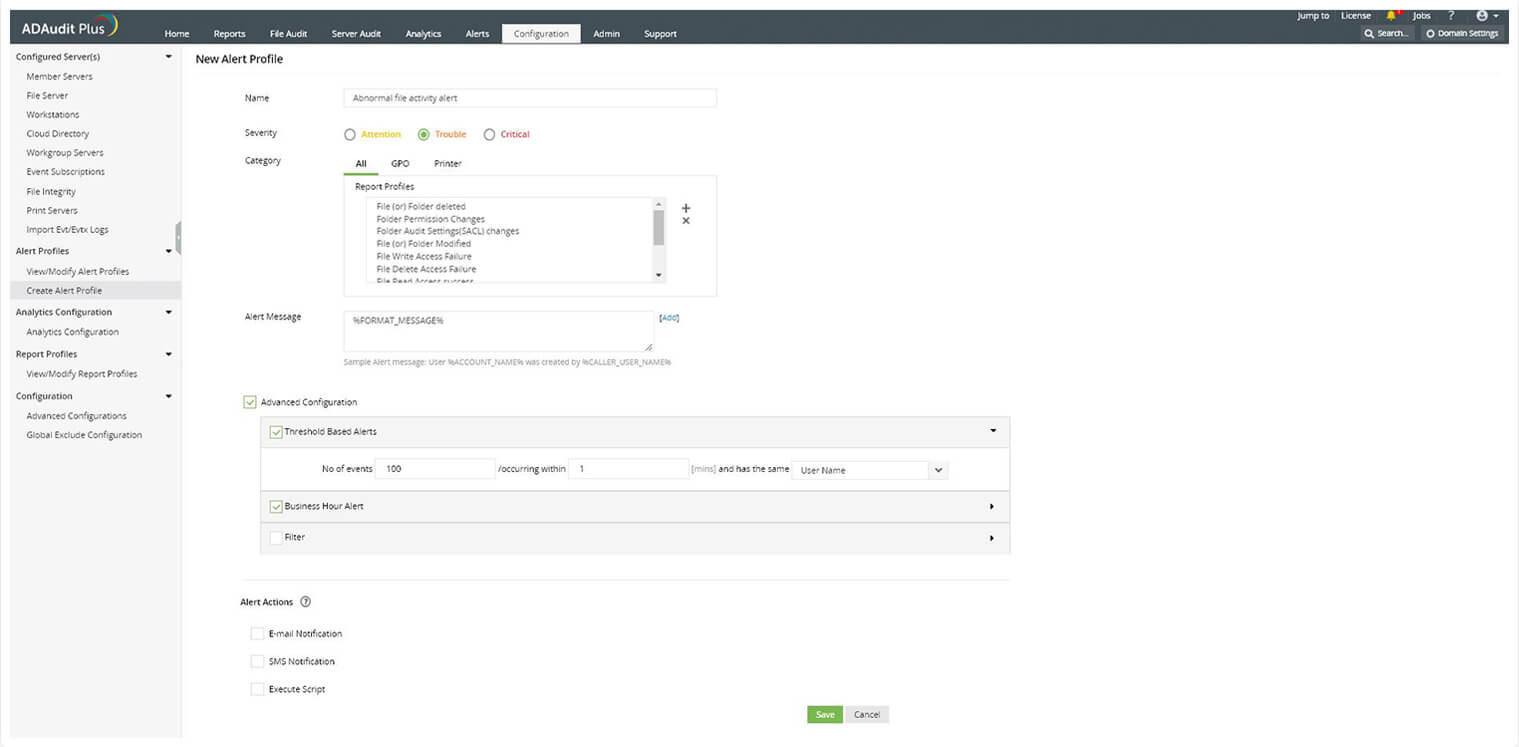
Task: Toggle the Threshold Based Alerts checkbox
Action: coord(277,432)
